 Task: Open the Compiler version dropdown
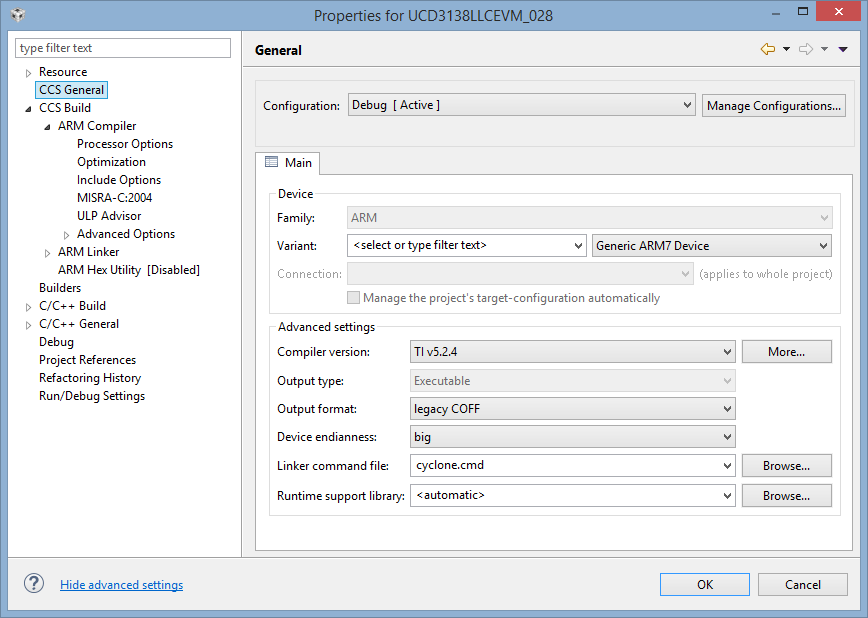pos(572,352)
